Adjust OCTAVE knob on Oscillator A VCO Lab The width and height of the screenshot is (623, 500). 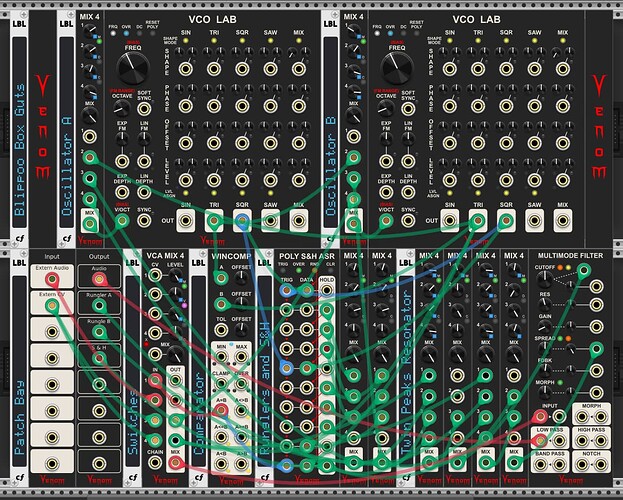pyautogui.click(x=122, y=108)
